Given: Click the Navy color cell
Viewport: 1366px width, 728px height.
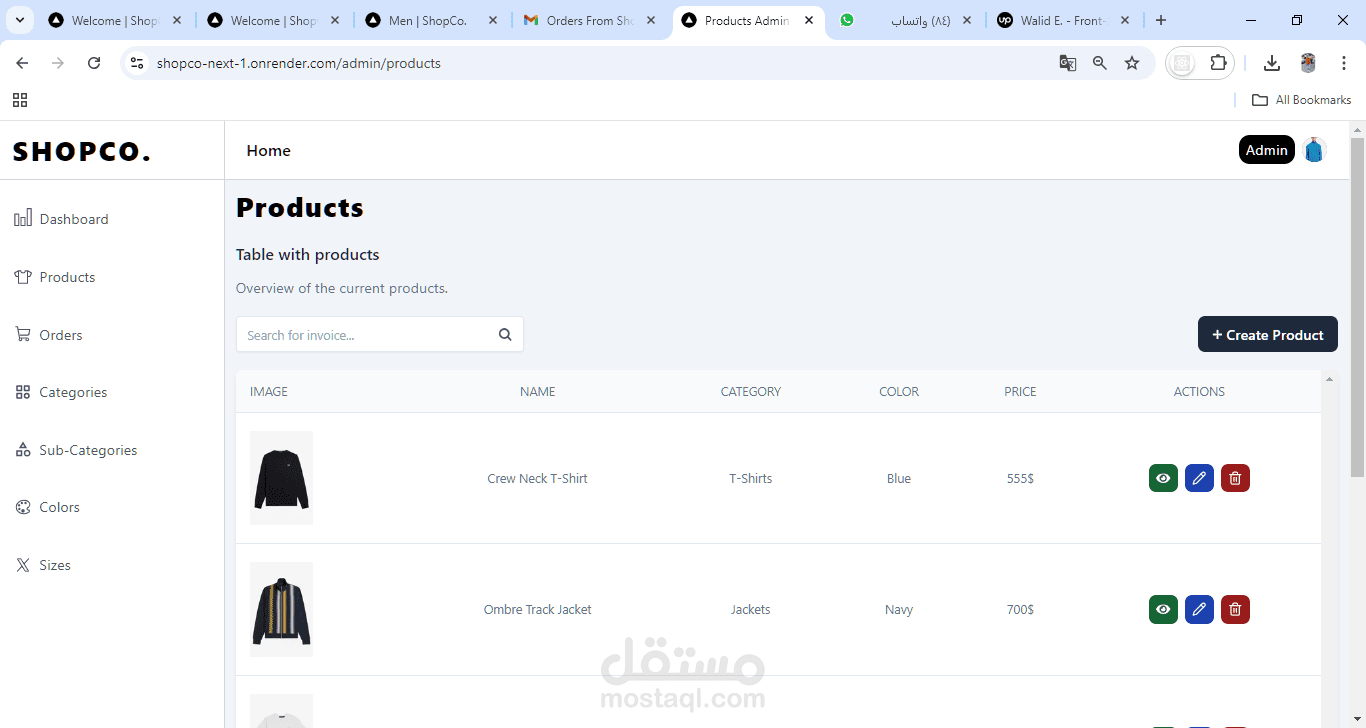Looking at the screenshot, I should point(898,609).
